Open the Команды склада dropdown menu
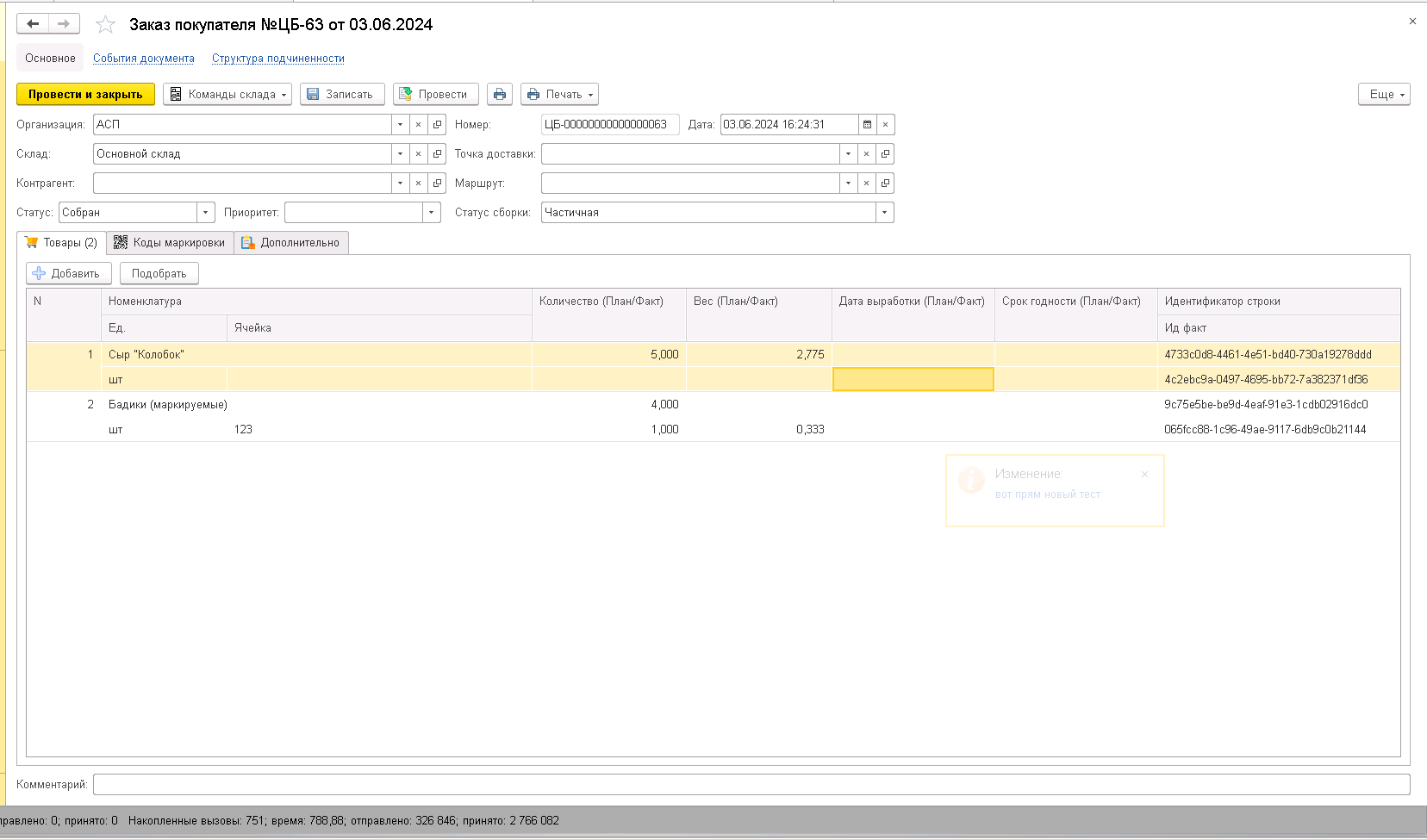This screenshot has width=1427, height=840. coord(227,94)
